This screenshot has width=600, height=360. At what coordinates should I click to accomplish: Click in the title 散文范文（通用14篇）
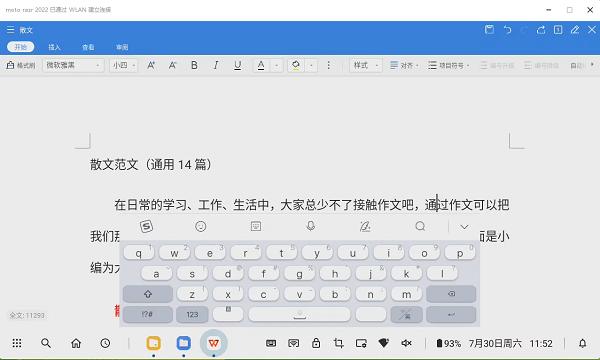click(x=151, y=165)
